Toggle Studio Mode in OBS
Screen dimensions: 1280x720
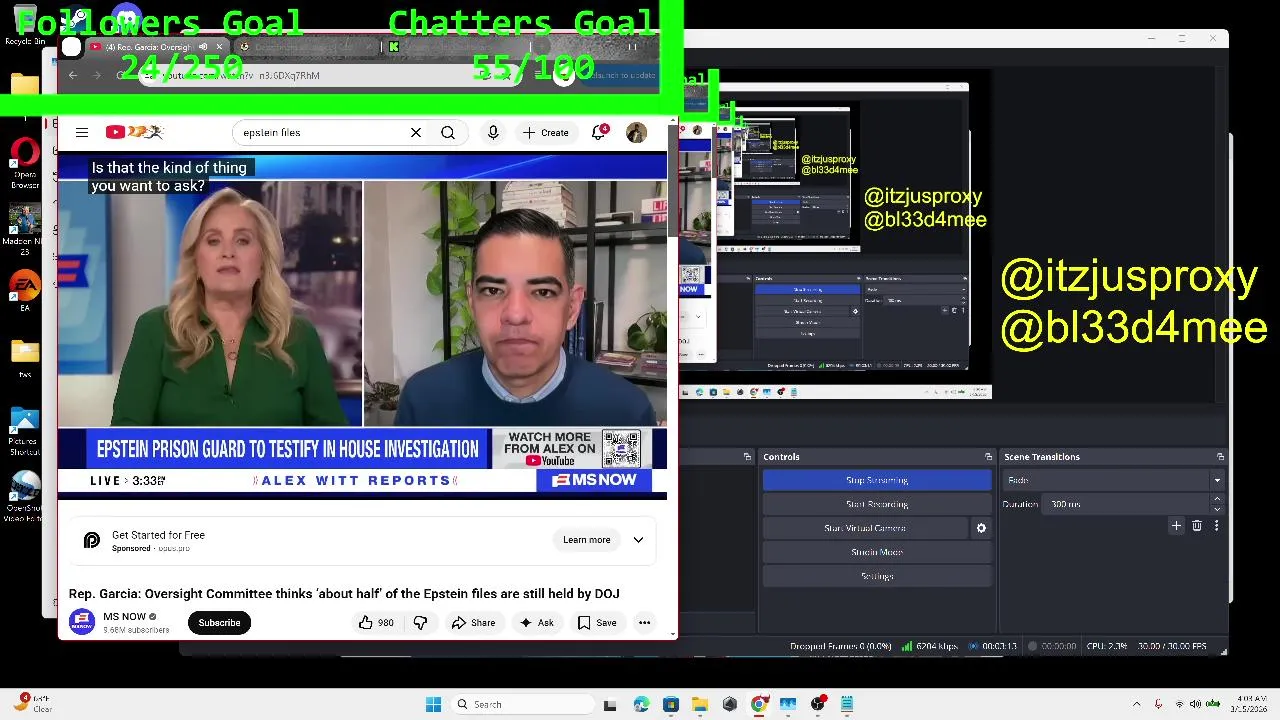pyautogui.click(x=877, y=552)
